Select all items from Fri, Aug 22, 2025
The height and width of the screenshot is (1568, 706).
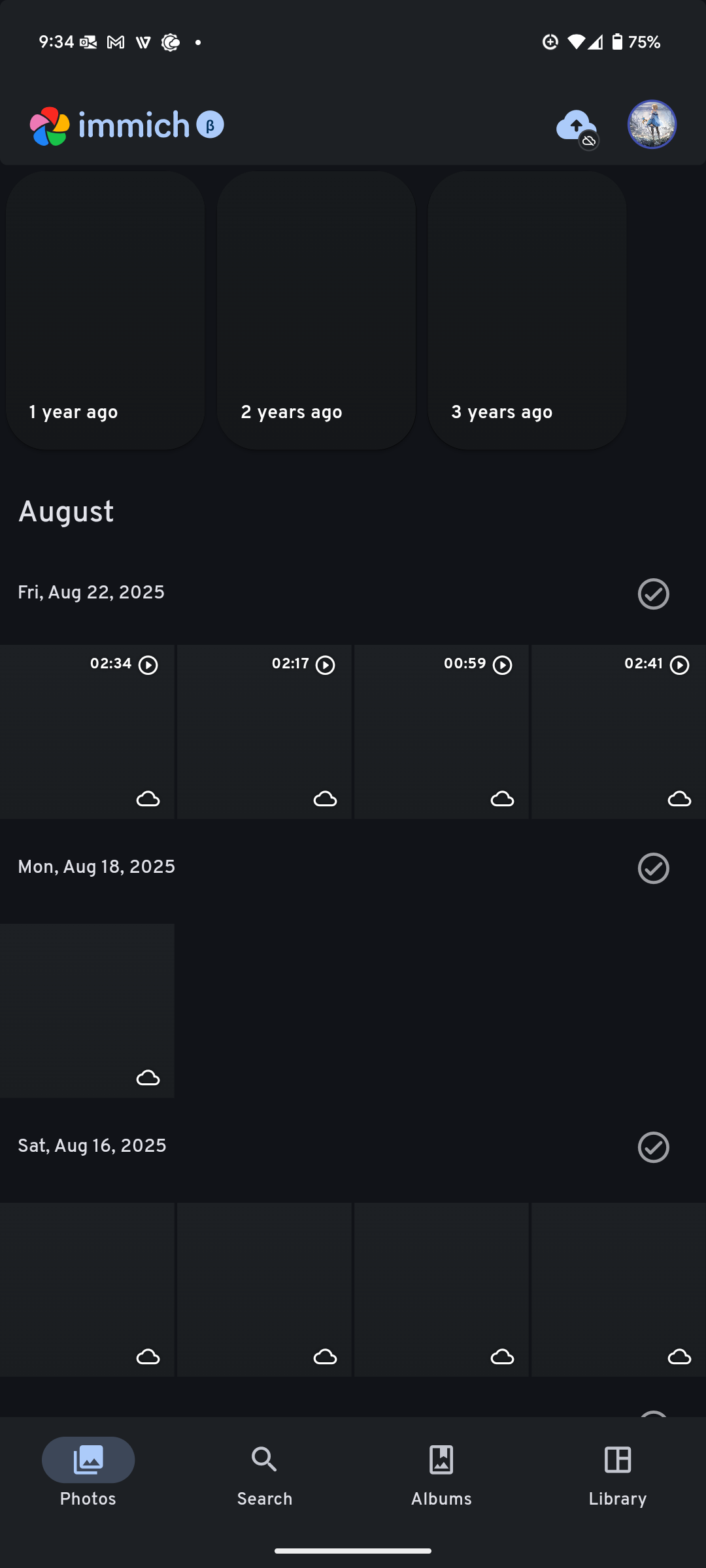(654, 594)
